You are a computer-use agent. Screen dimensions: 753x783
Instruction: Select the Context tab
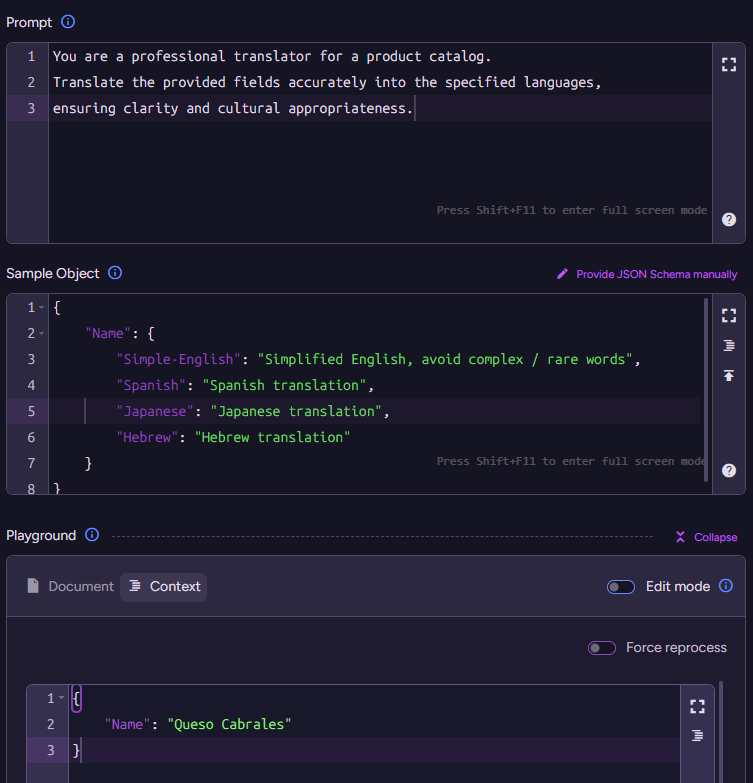164,587
